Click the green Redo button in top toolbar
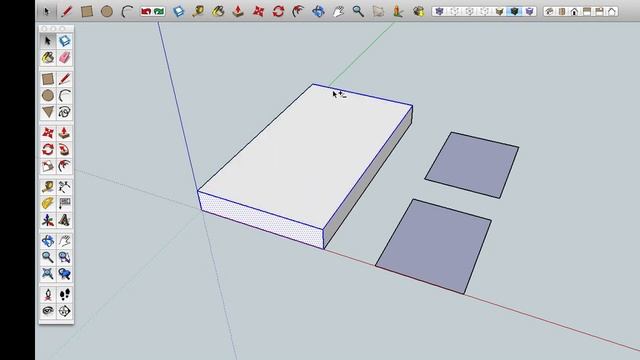The width and height of the screenshot is (640, 360). coord(159,11)
